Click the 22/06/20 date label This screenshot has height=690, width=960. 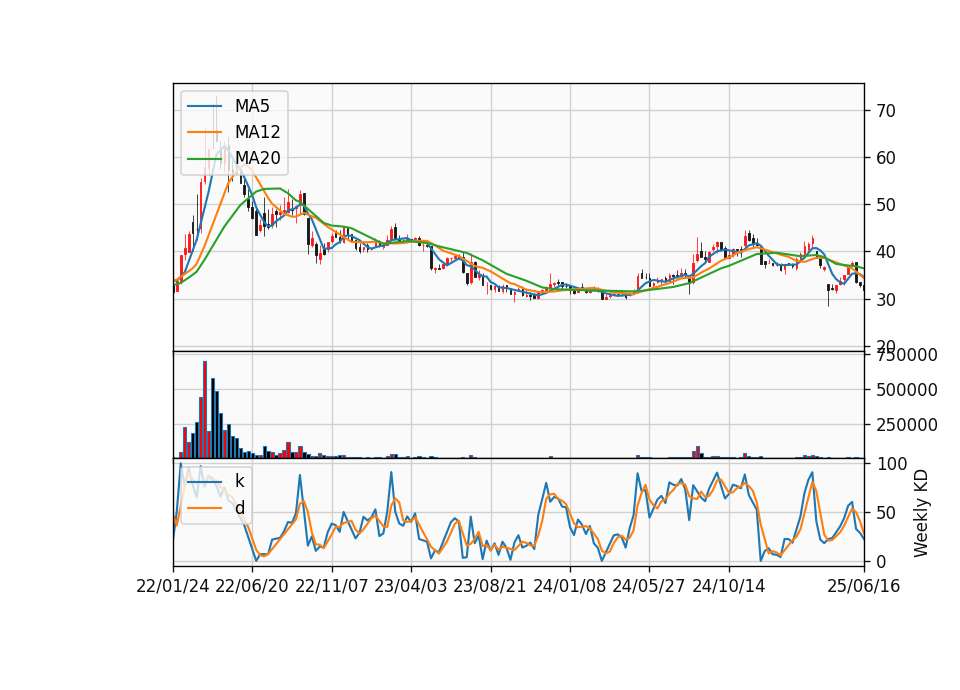(x=252, y=586)
